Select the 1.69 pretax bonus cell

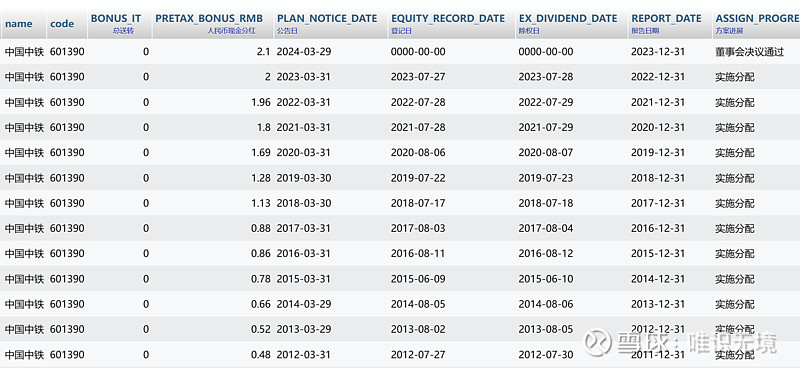coord(261,153)
